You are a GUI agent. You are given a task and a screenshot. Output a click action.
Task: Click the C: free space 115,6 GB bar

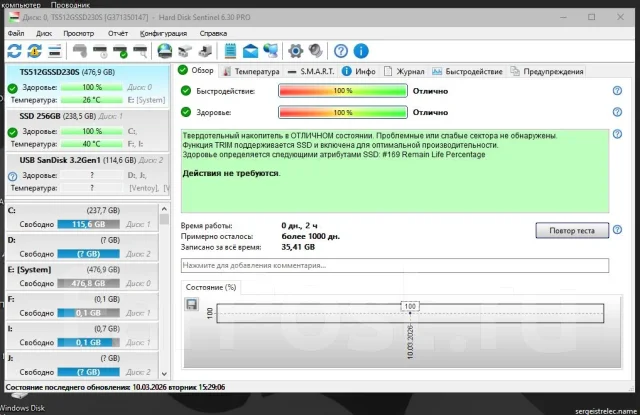click(x=89, y=224)
